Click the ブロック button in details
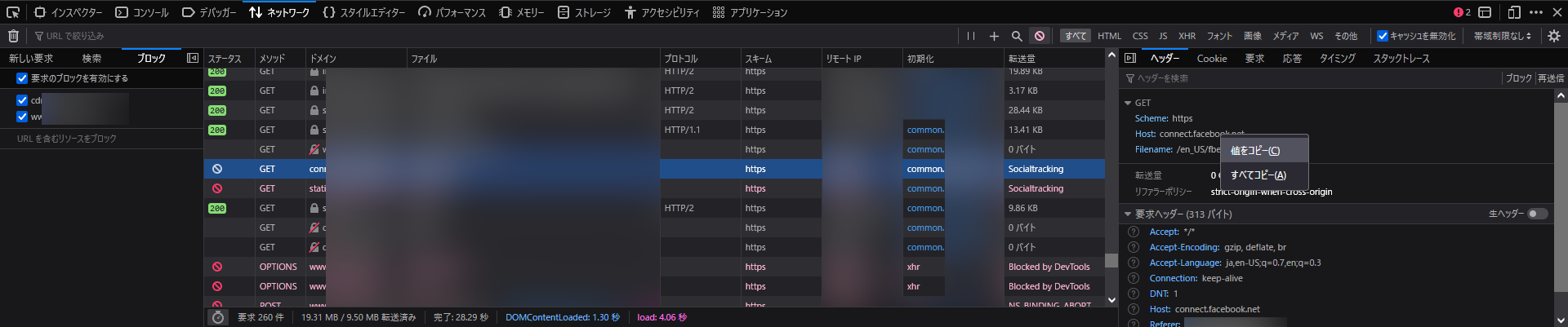The image size is (1568, 327). click(x=1519, y=78)
